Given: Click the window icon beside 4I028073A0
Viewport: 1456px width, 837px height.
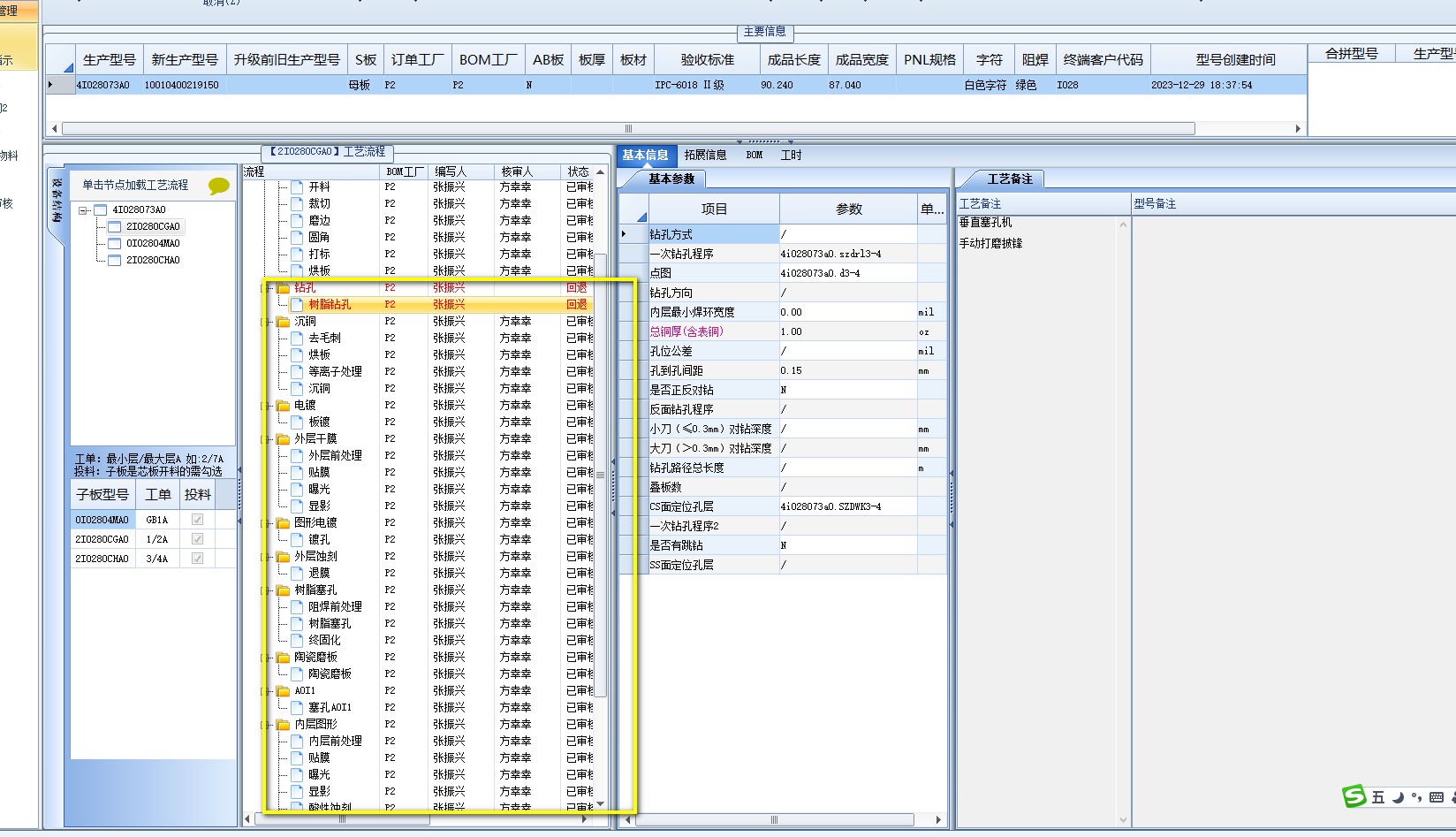Looking at the screenshot, I should click(x=101, y=210).
